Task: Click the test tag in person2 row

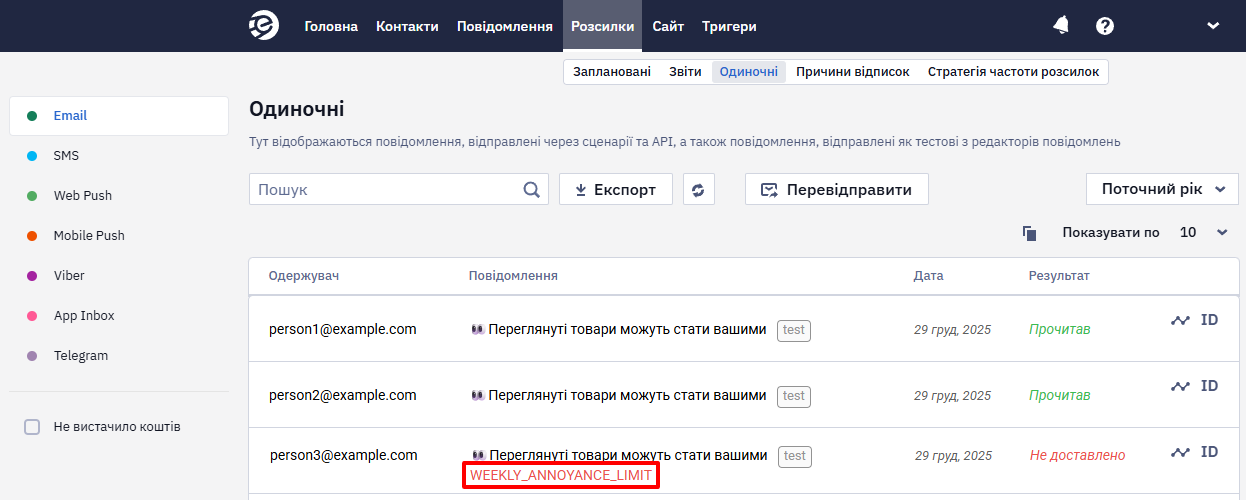Action: click(x=794, y=396)
